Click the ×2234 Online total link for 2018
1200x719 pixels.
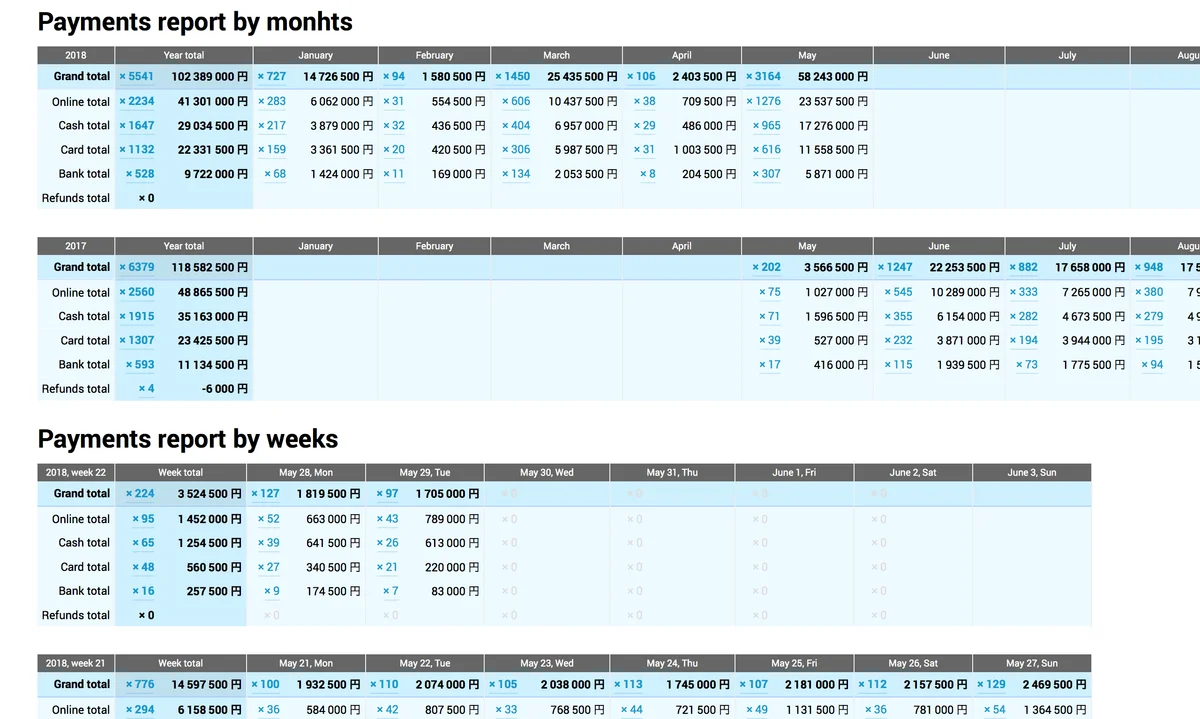tap(136, 101)
